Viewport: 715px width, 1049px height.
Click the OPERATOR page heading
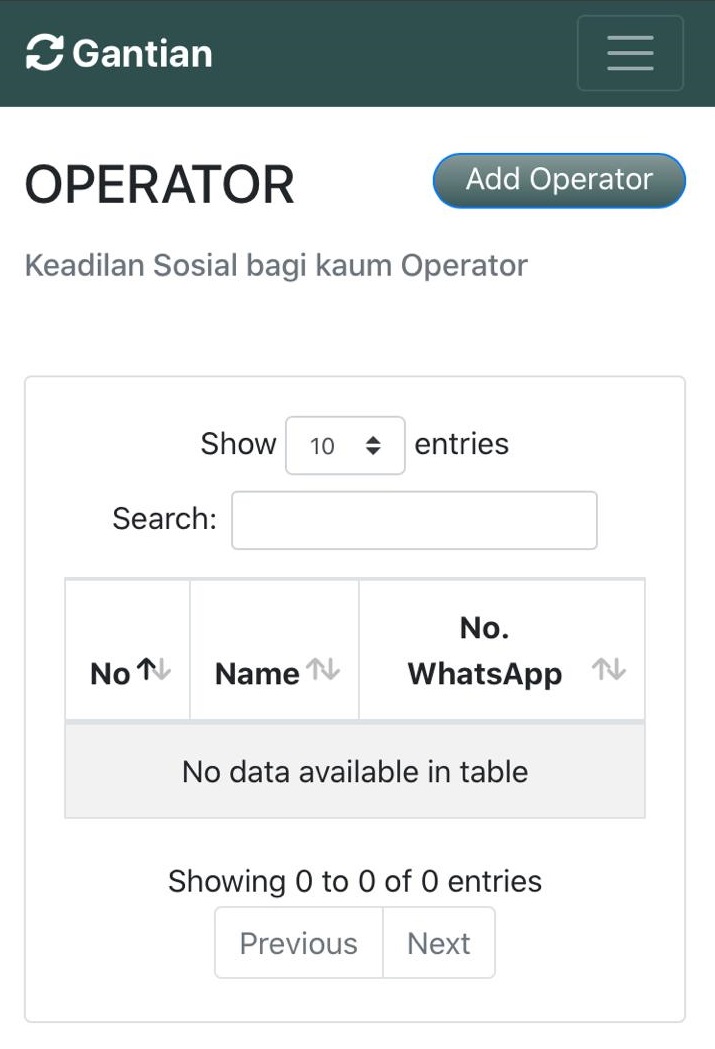160,185
